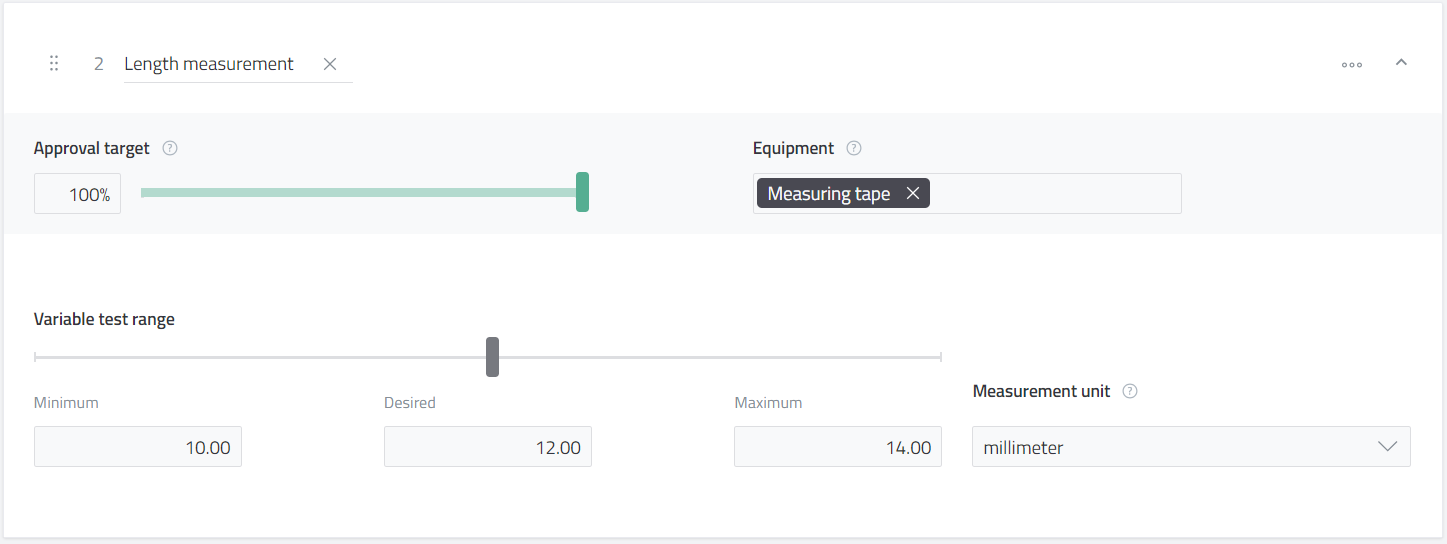Click the step number 2 label
This screenshot has width=1447, height=544.
99,64
